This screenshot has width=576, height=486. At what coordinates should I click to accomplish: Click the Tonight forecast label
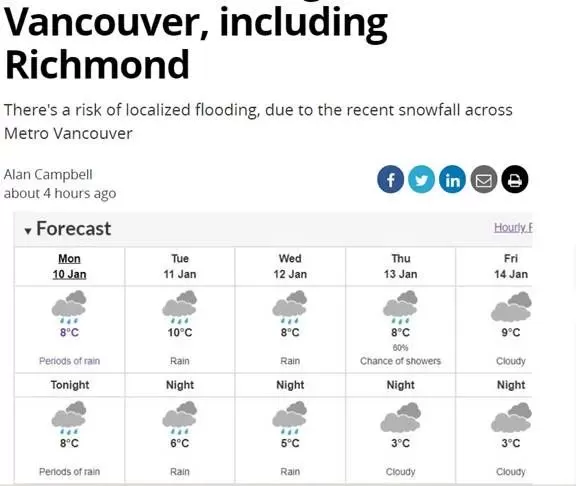coord(70,385)
